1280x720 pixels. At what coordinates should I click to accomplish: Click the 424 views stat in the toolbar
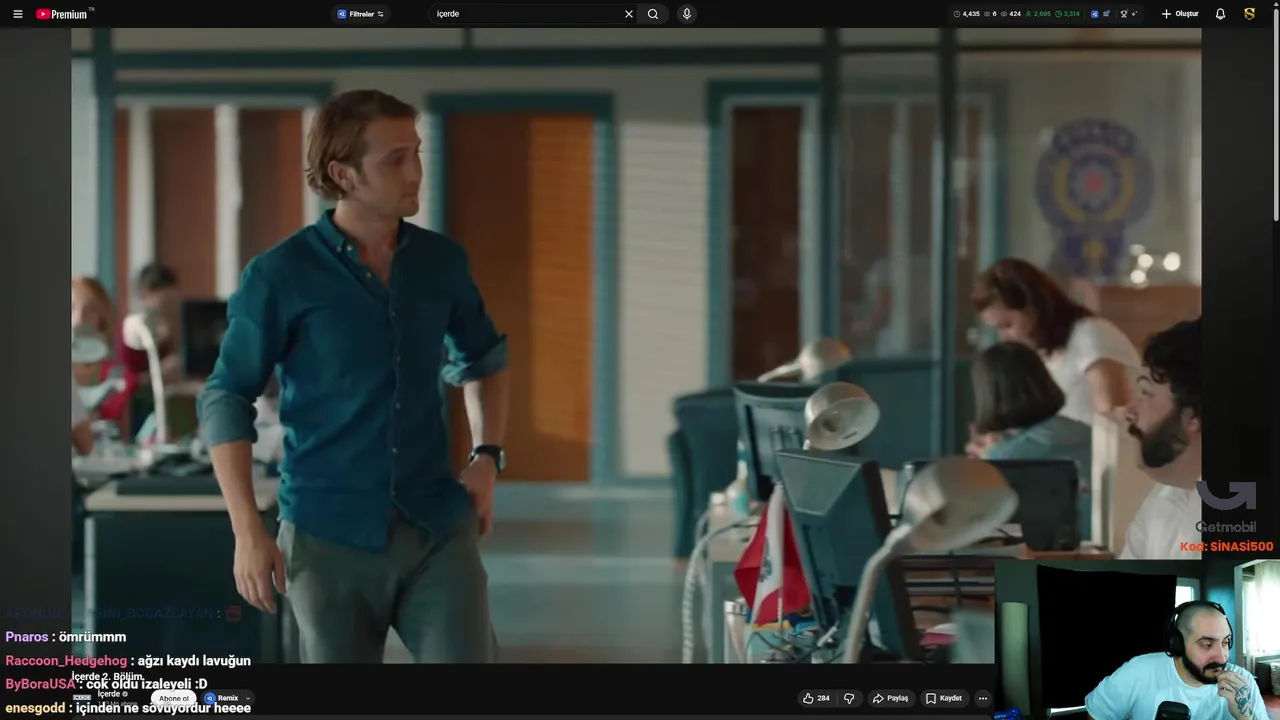[x=1010, y=14]
